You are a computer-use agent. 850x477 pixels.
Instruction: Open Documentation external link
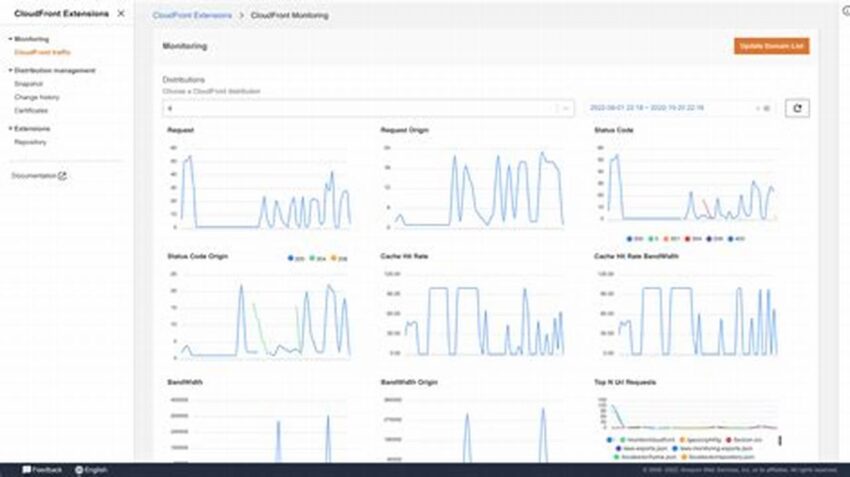38,176
